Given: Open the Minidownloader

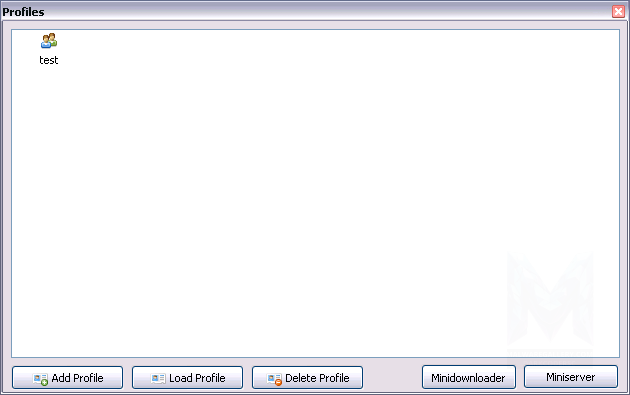Looking at the screenshot, I should coord(469,377).
